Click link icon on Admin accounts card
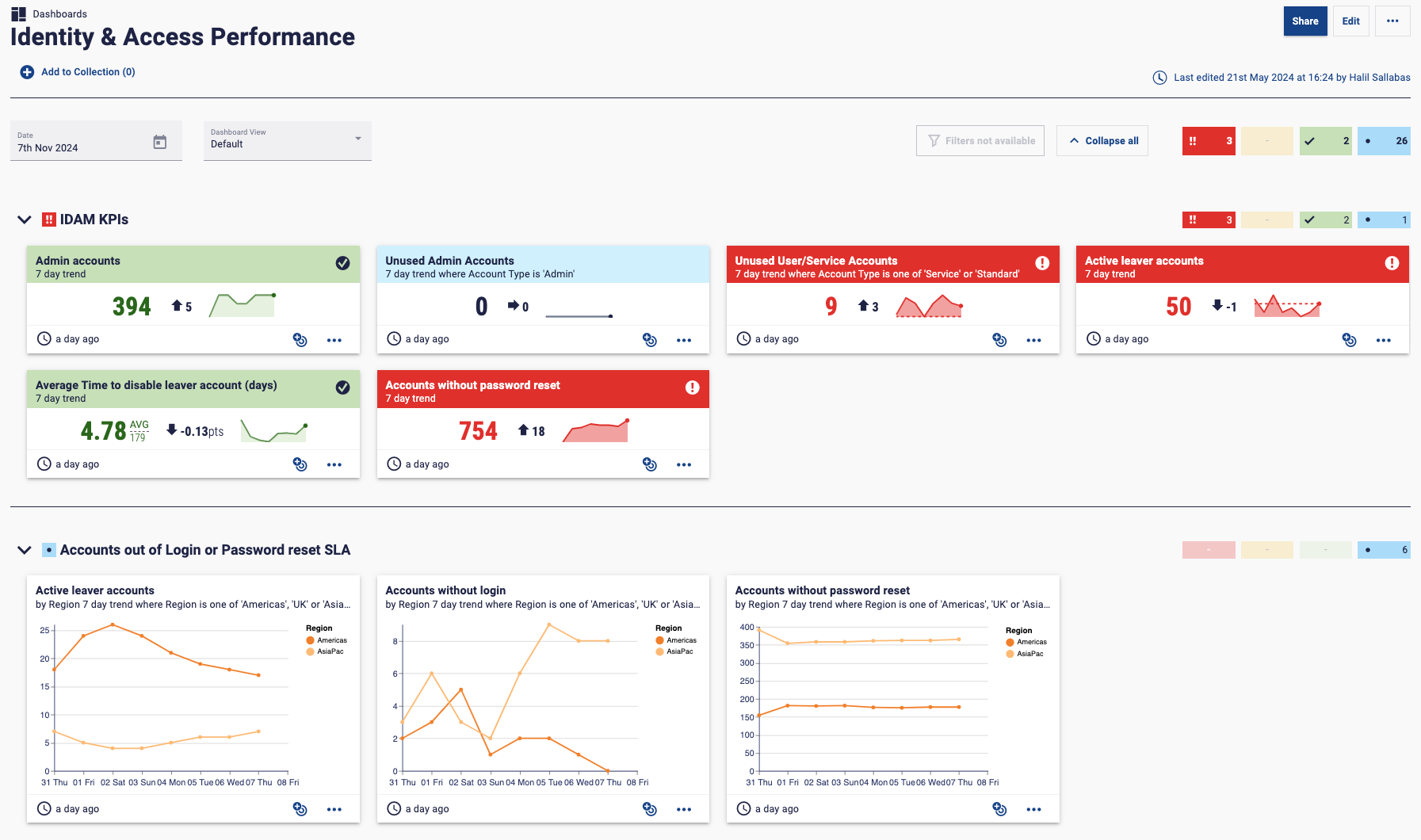 [300, 340]
